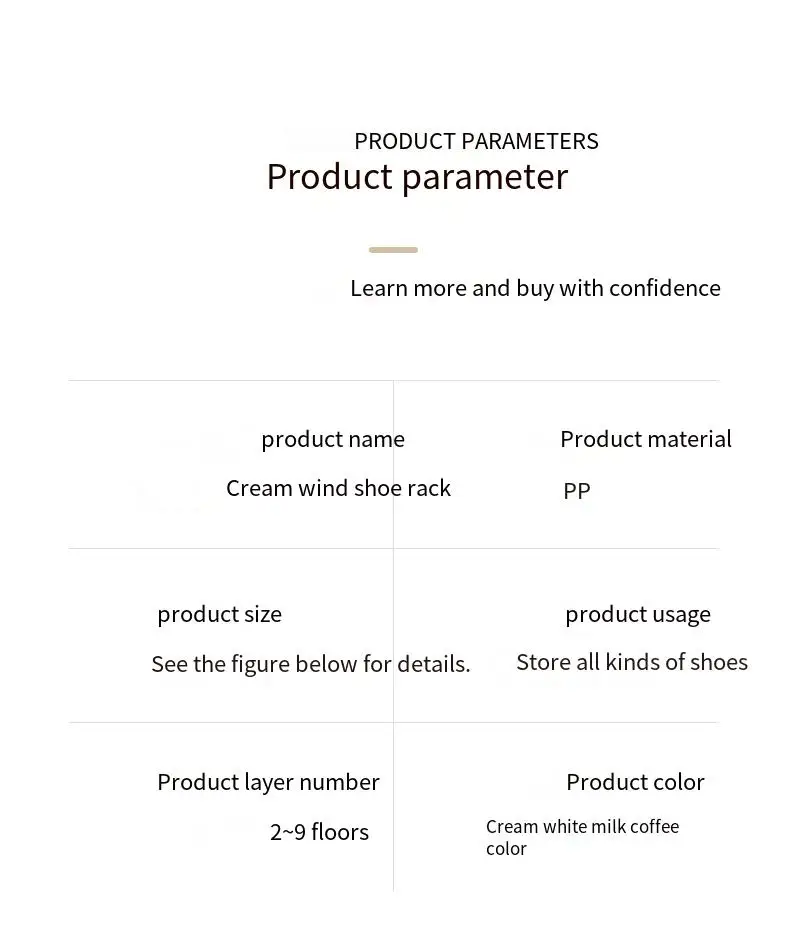Click See the figure below for details
The height and width of the screenshot is (948, 790).
click(x=311, y=664)
